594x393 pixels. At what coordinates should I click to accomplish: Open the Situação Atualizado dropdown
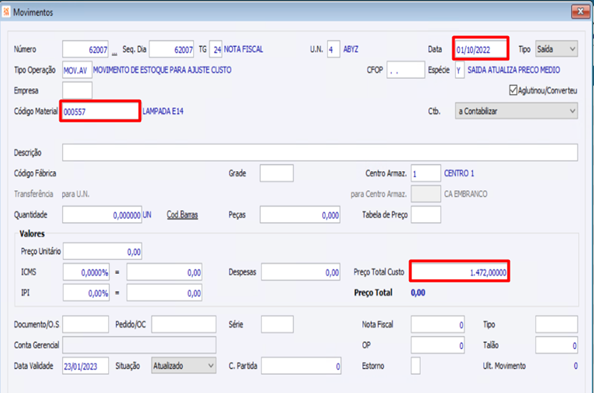[184, 366]
